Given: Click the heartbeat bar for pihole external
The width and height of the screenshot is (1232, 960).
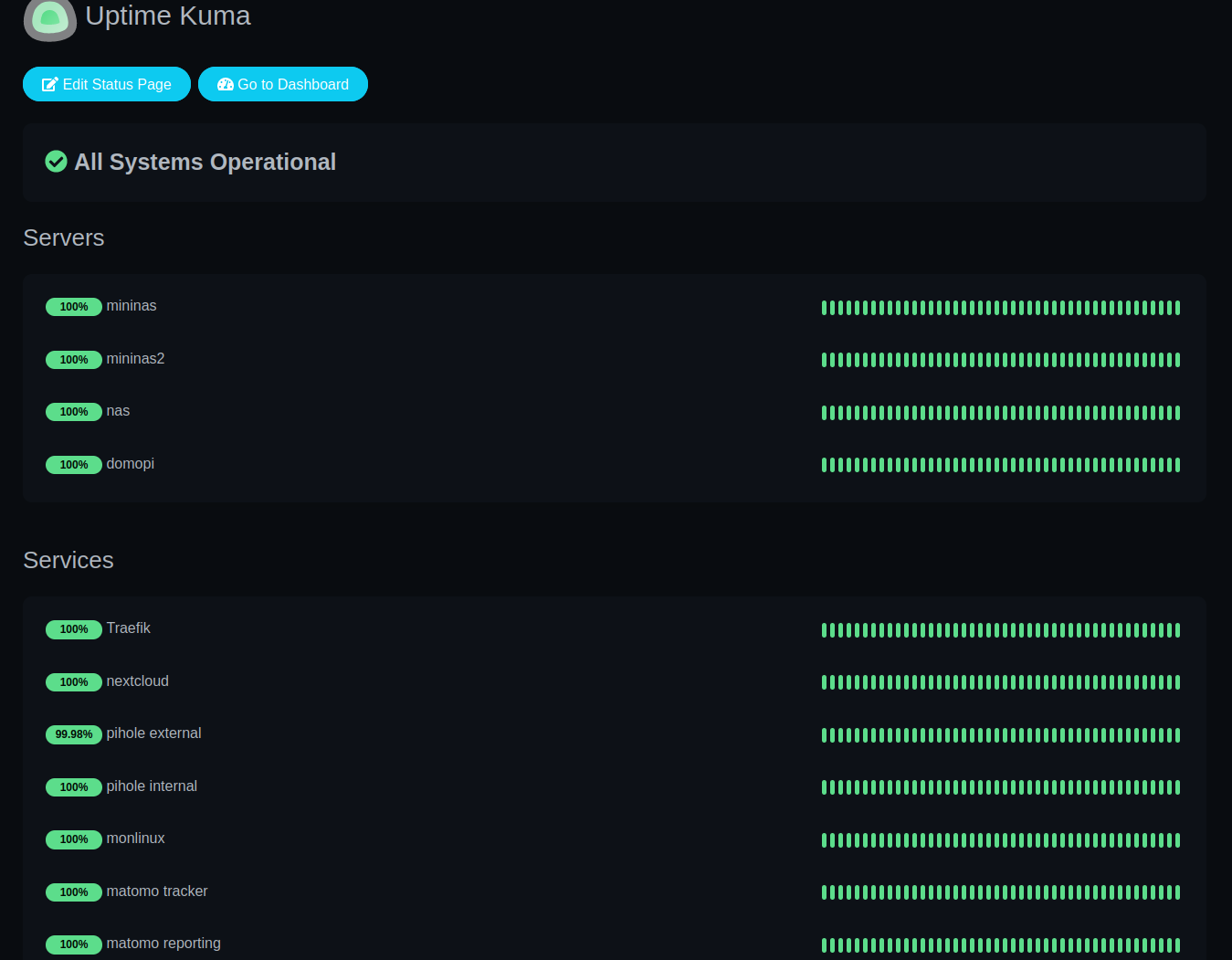Looking at the screenshot, I should pyautogui.click(x=1001, y=735).
